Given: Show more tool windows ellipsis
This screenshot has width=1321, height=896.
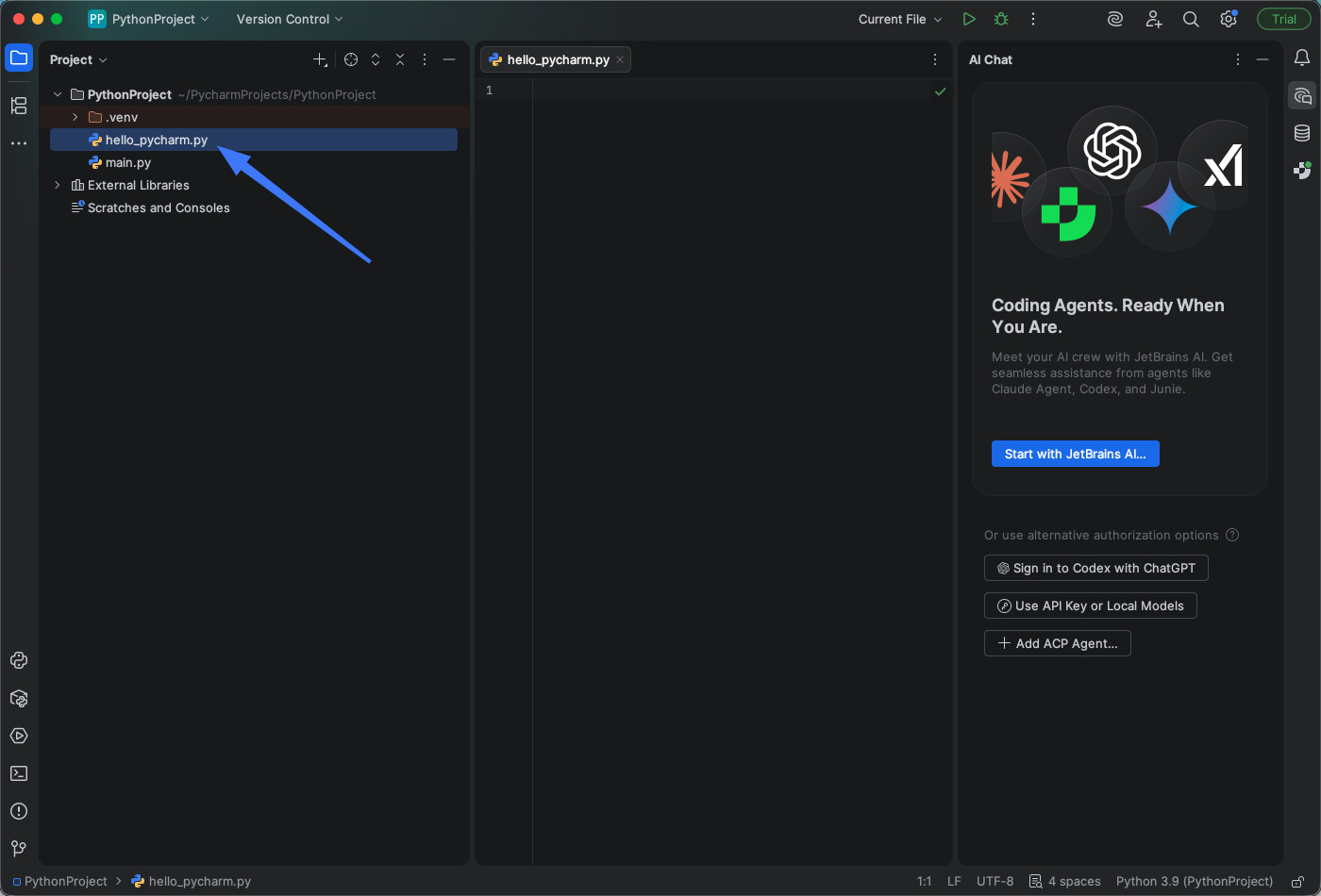Looking at the screenshot, I should [x=19, y=143].
